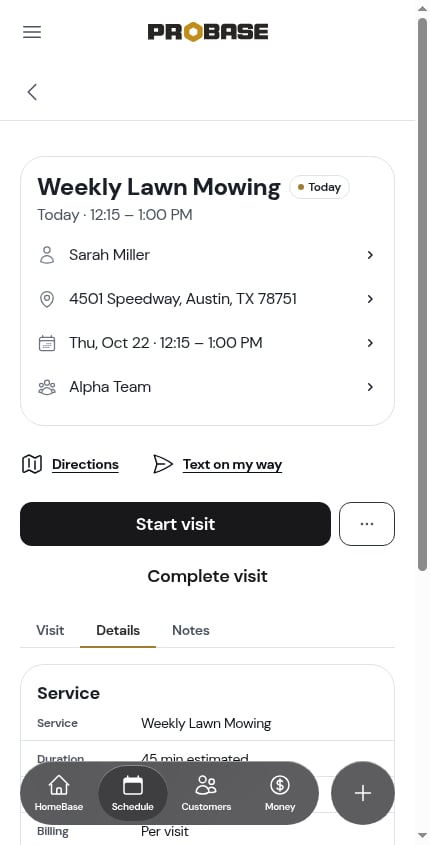Open the three-dots more options button
Viewport: 430px width, 845px height.
click(x=367, y=524)
